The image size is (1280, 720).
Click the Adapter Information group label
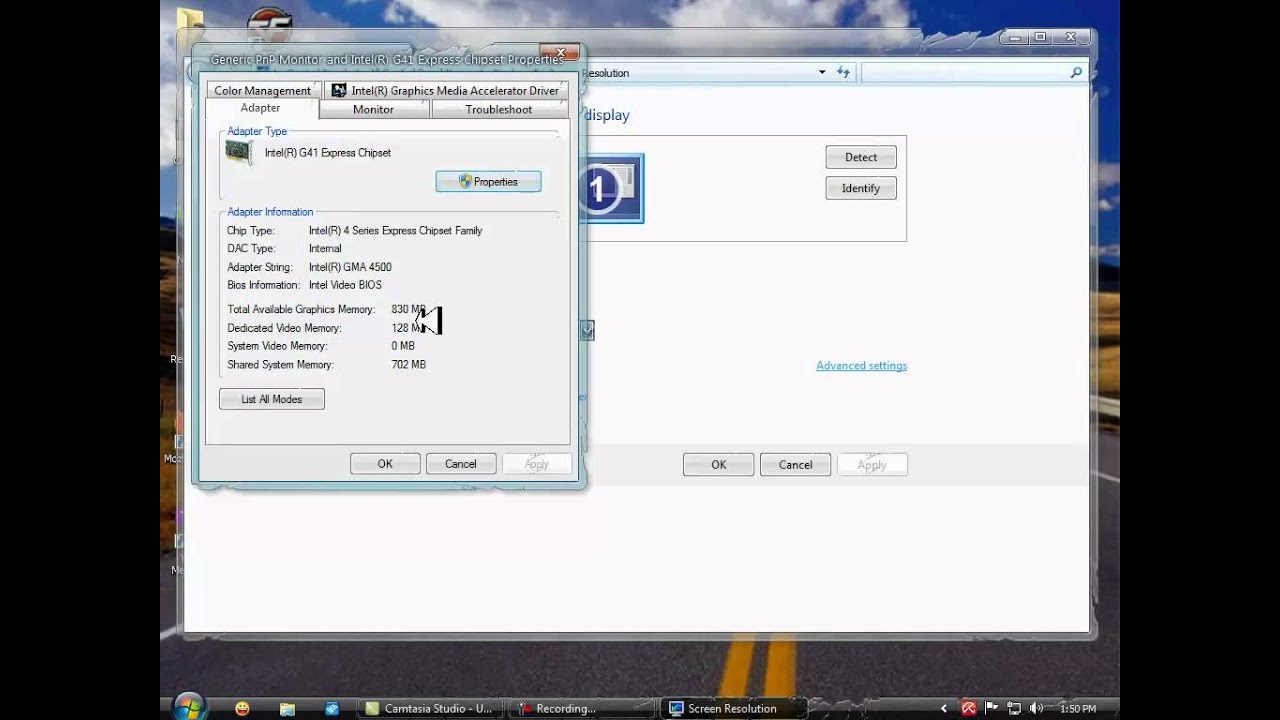[x=270, y=212]
